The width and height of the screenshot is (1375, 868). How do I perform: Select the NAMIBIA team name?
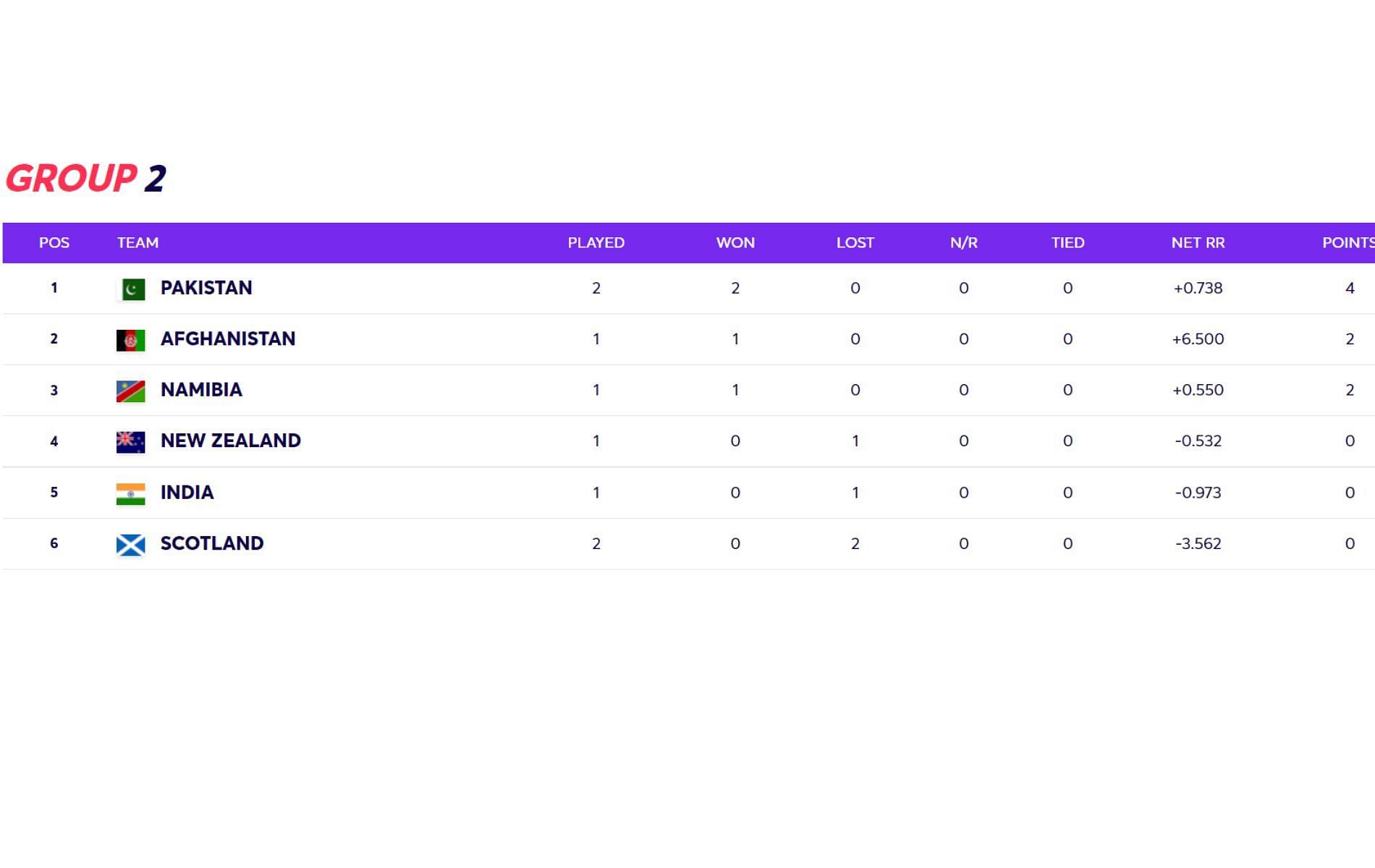(201, 390)
